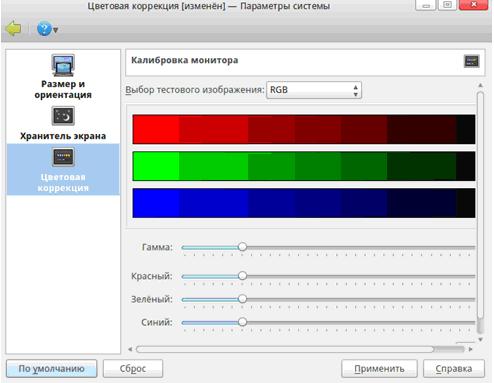494x383 pixels.
Task: Adjust the Зелёный slider handle
Action: [x=243, y=299]
